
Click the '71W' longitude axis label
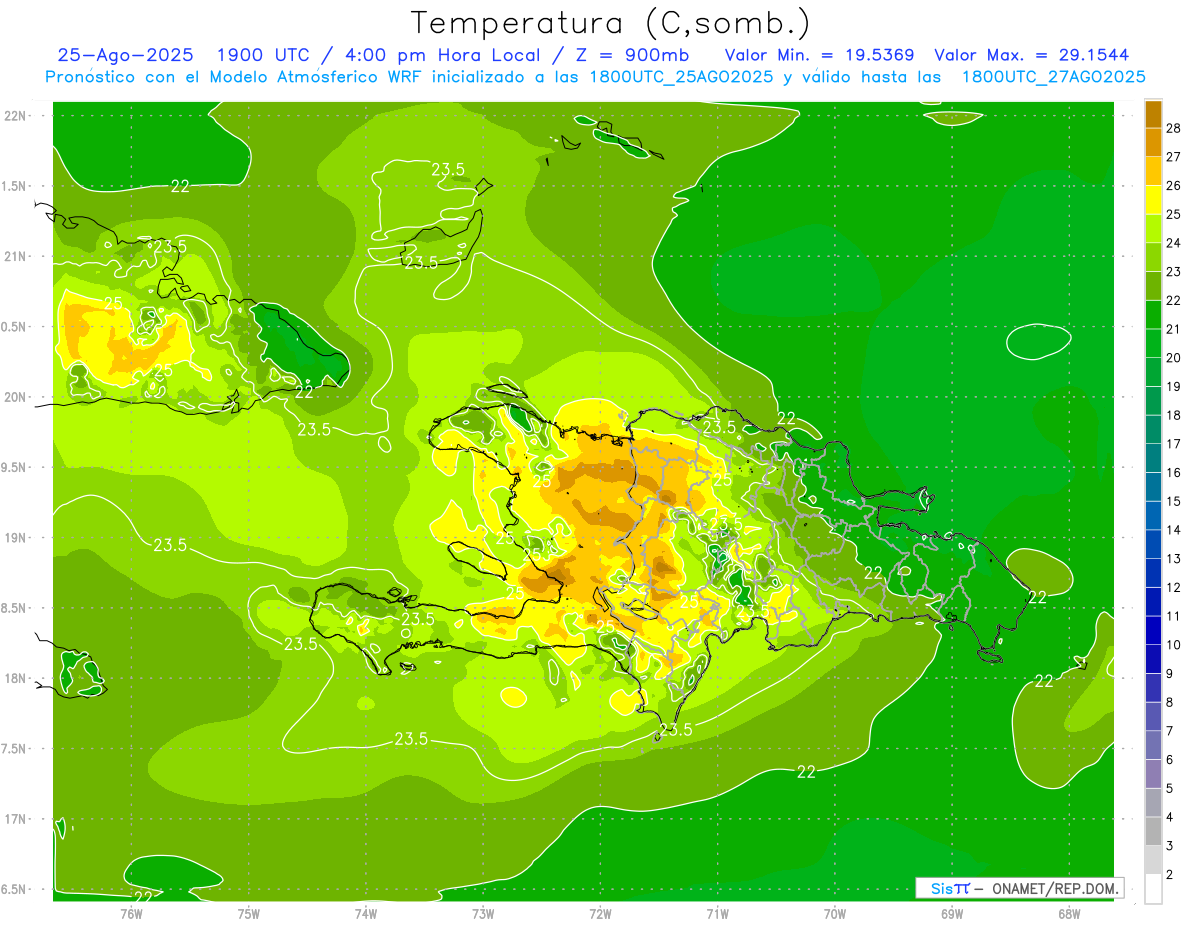[x=717, y=913]
